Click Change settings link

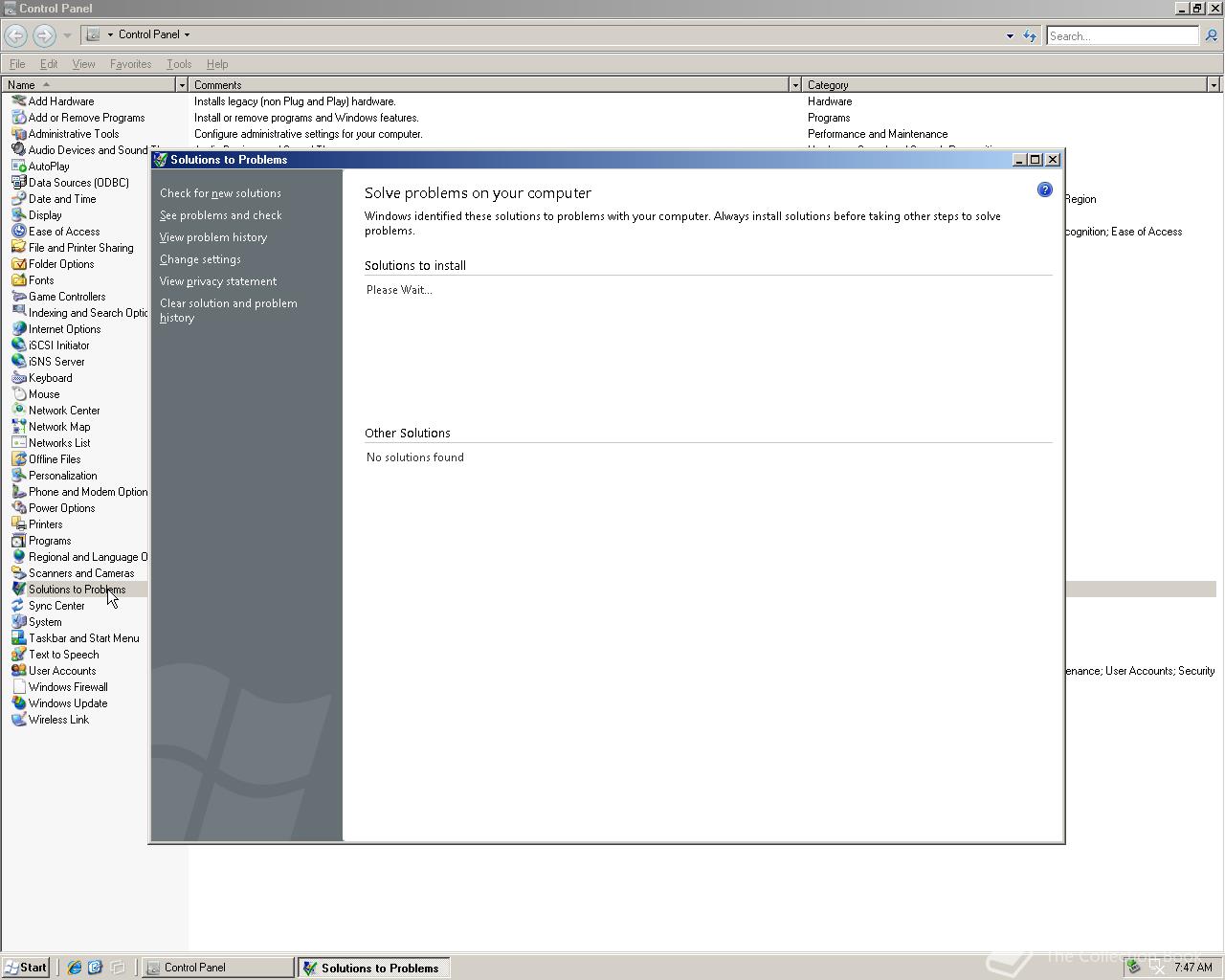point(200,259)
